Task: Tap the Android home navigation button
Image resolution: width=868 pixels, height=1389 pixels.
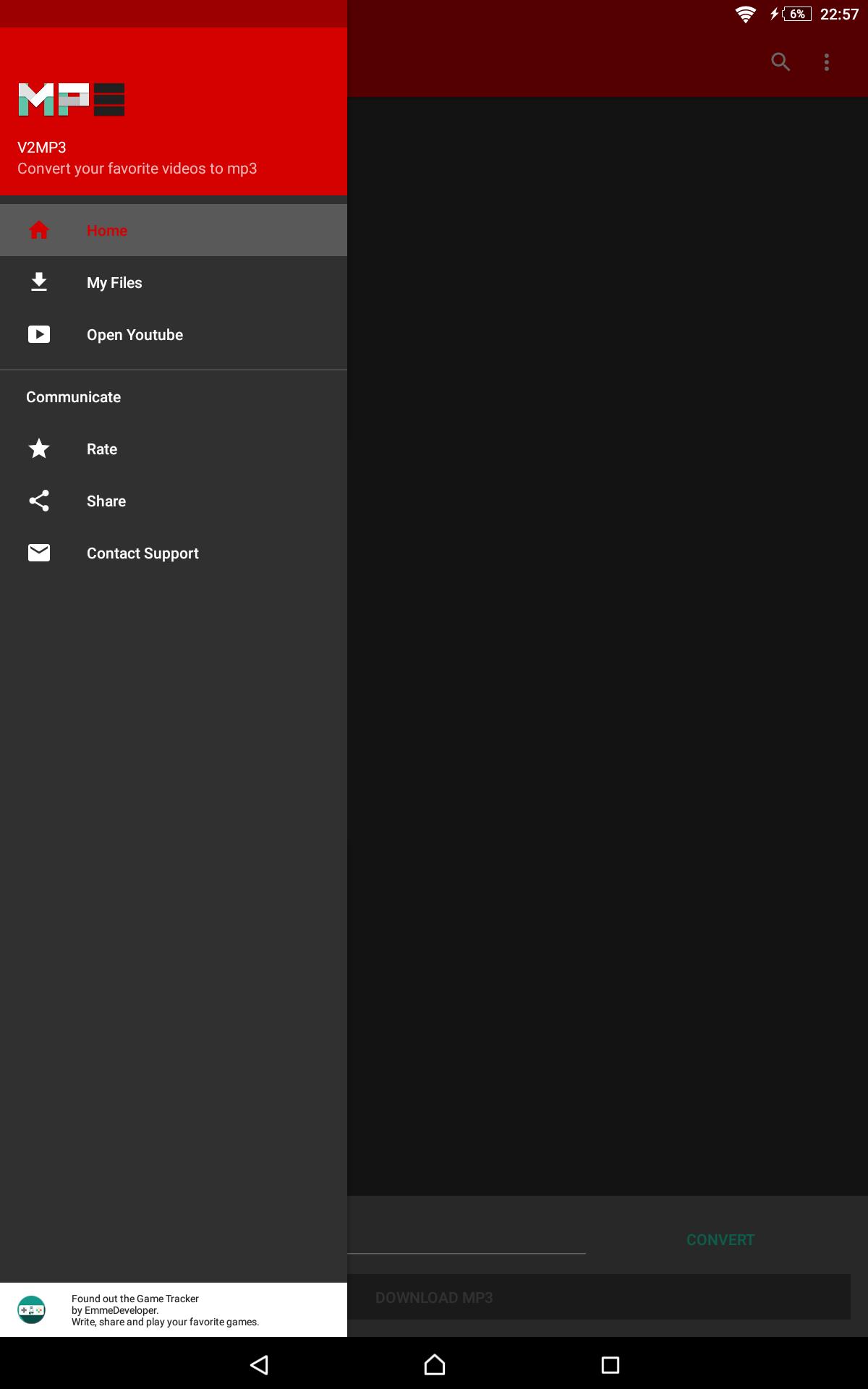Action: click(435, 1365)
